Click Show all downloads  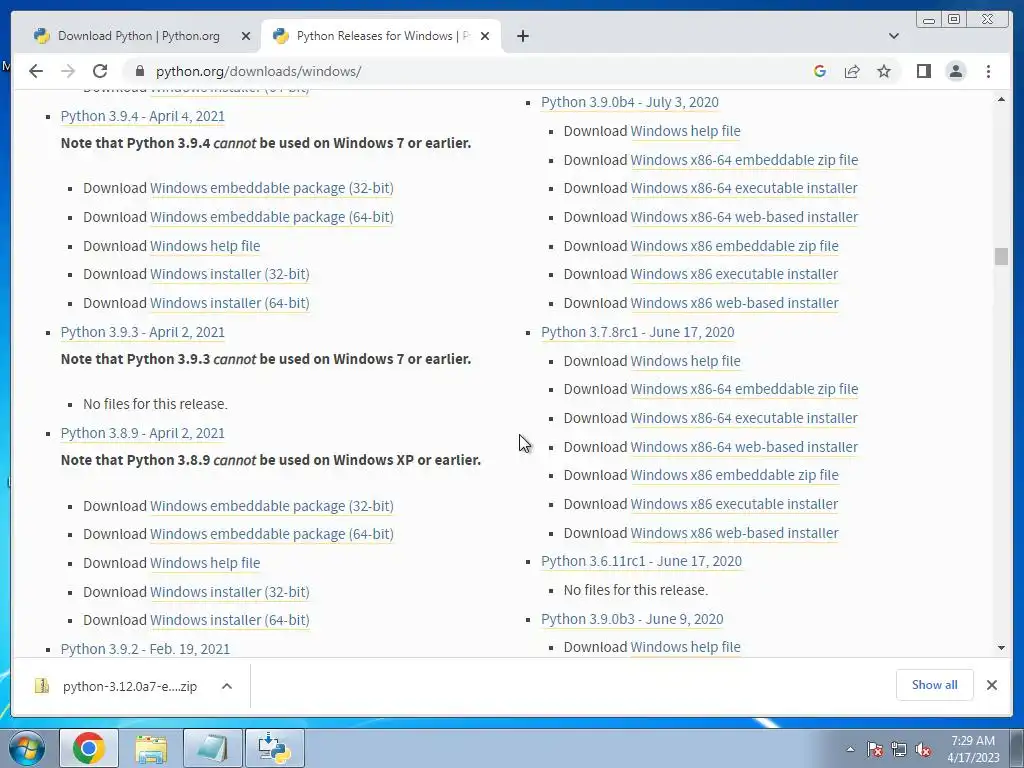[935, 684]
